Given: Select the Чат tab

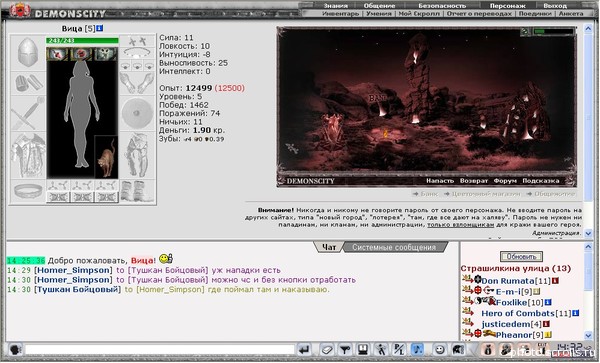Looking at the screenshot, I should click(329, 247).
